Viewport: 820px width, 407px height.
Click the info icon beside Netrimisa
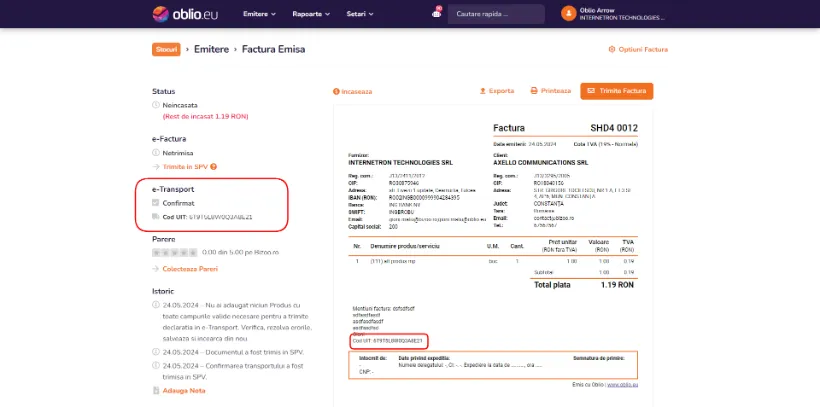pyautogui.click(x=155, y=153)
